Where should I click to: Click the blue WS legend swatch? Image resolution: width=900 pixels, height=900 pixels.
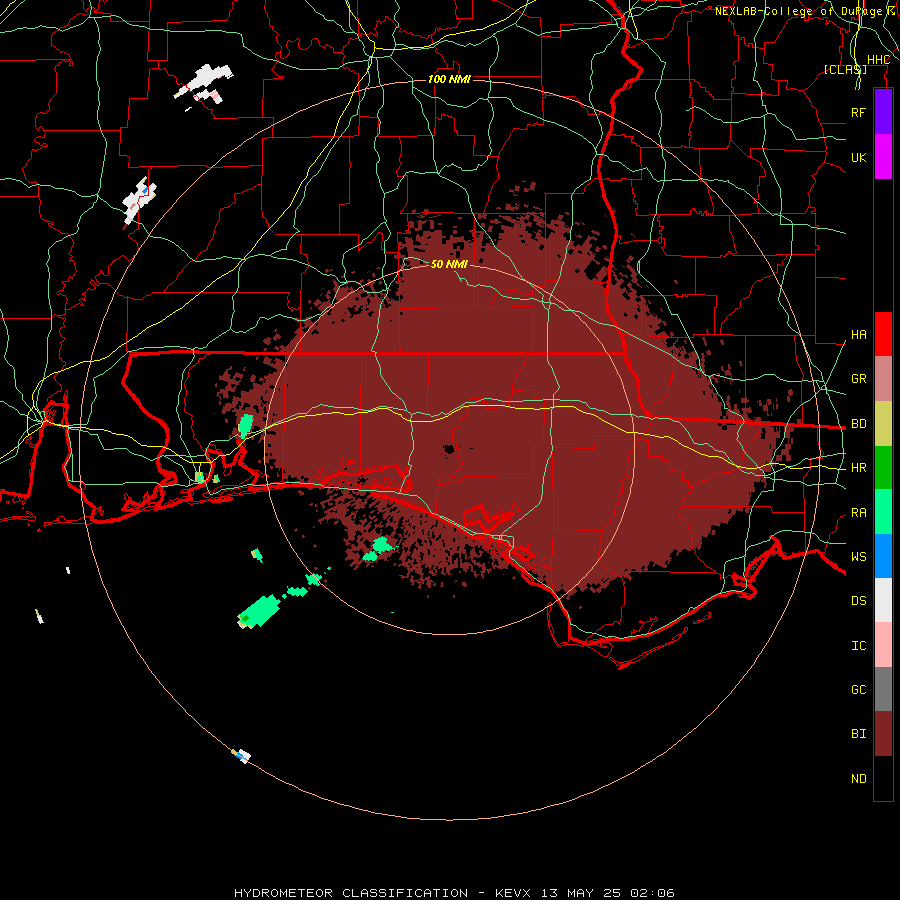tap(883, 556)
